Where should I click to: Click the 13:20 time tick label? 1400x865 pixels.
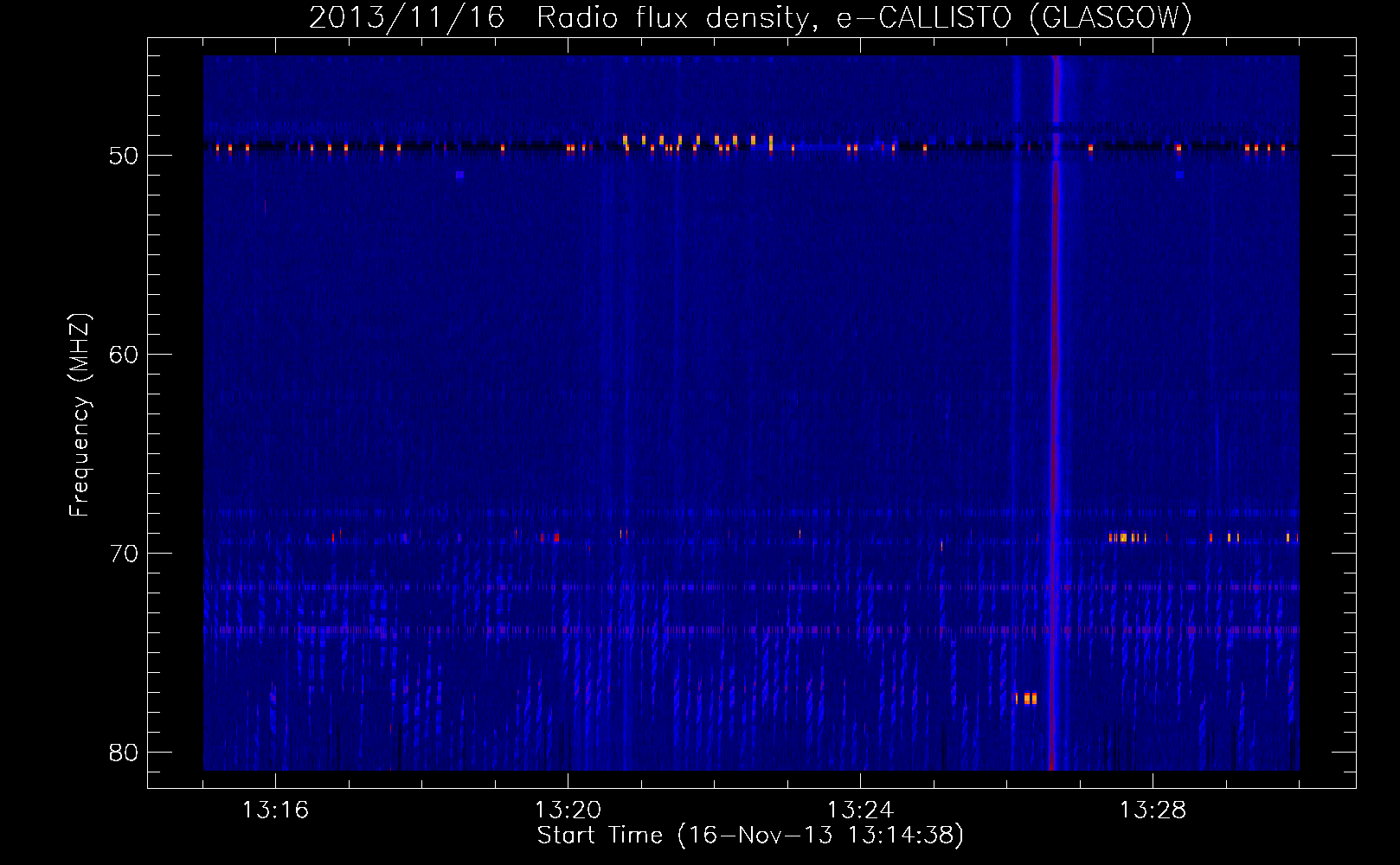(568, 811)
